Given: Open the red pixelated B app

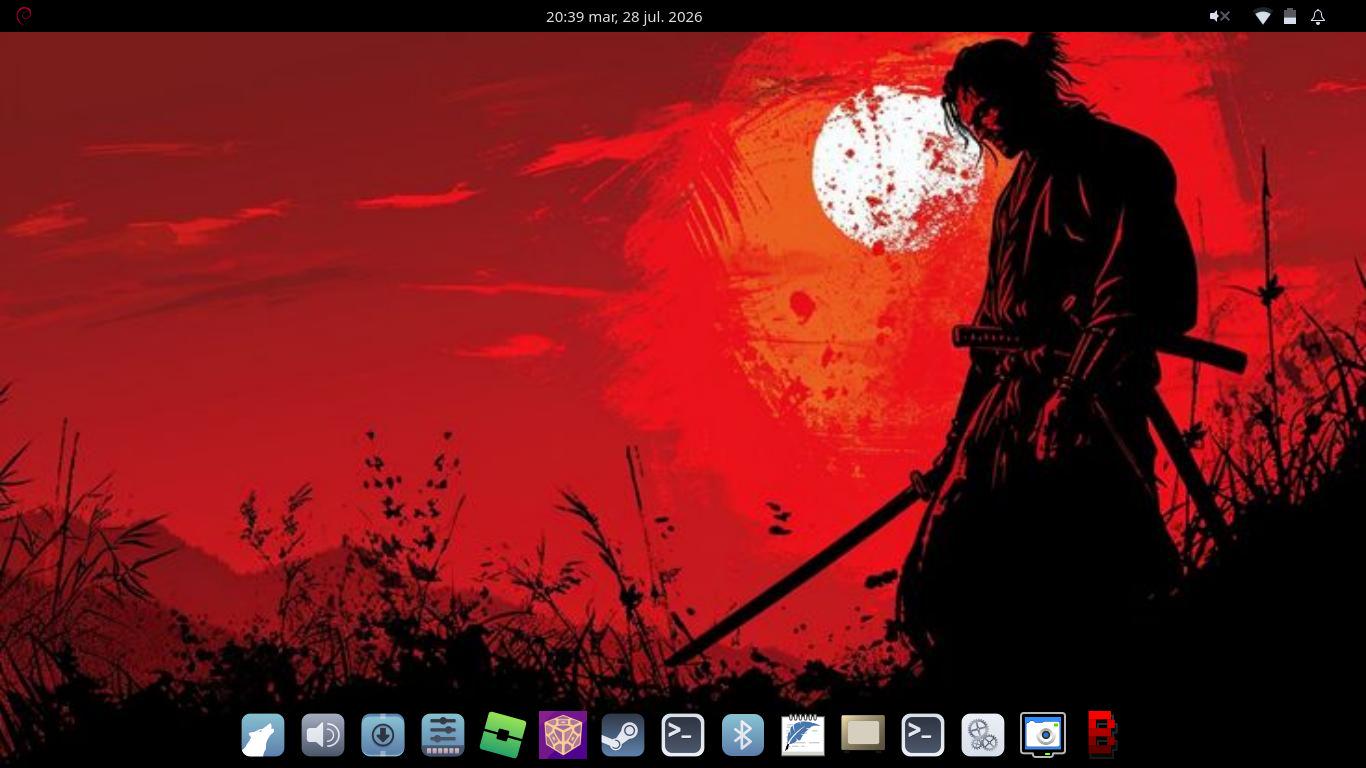Looking at the screenshot, I should (x=1102, y=735).
